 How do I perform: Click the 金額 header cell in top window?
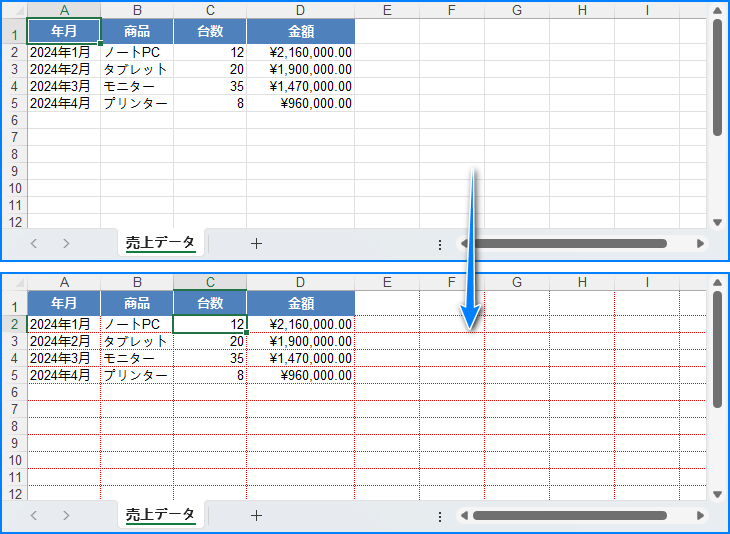click(x=301, y=31)
